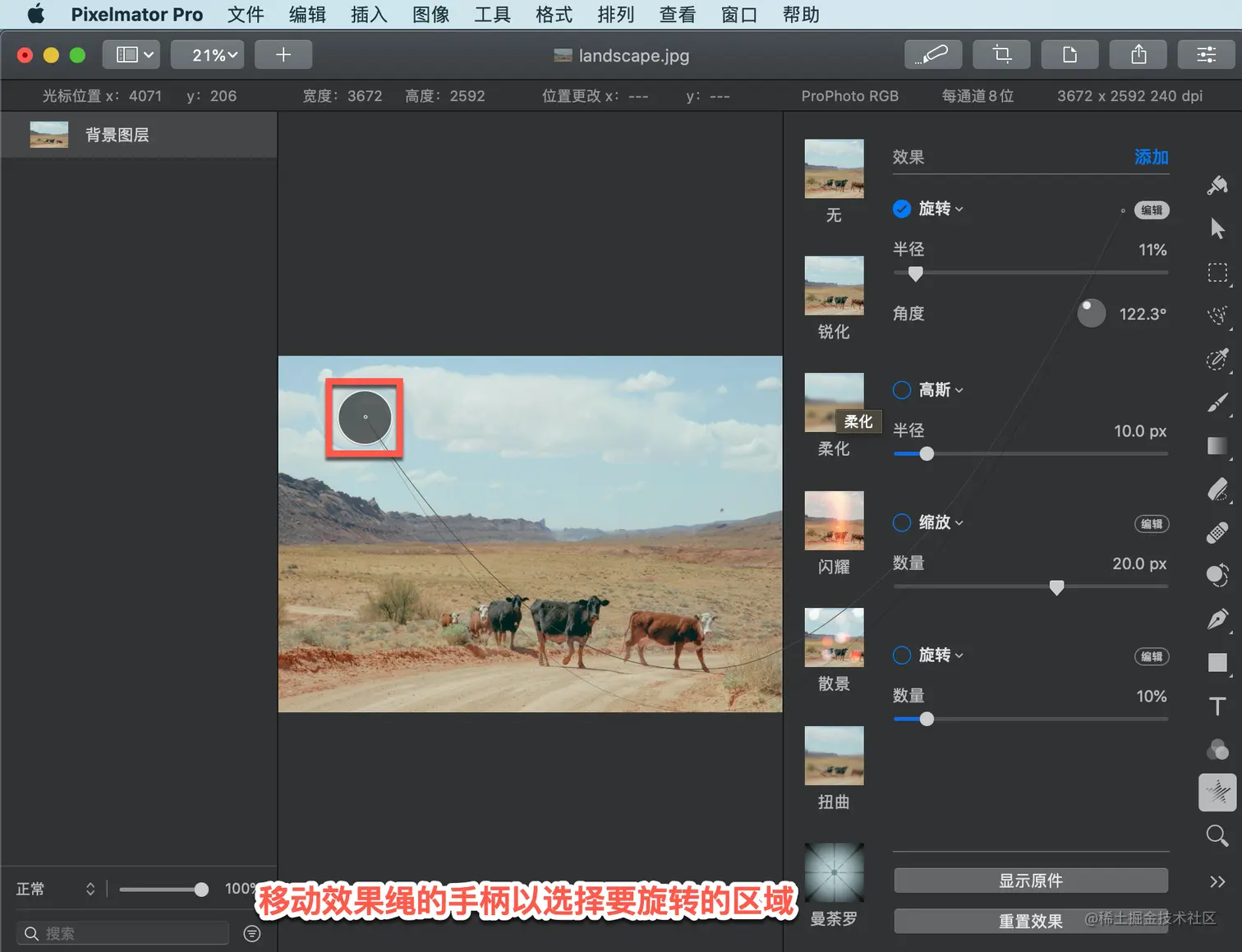1242x952 pixels.
Task: Select the Arrange arrow tool
Action: [x=1217, y=228]
